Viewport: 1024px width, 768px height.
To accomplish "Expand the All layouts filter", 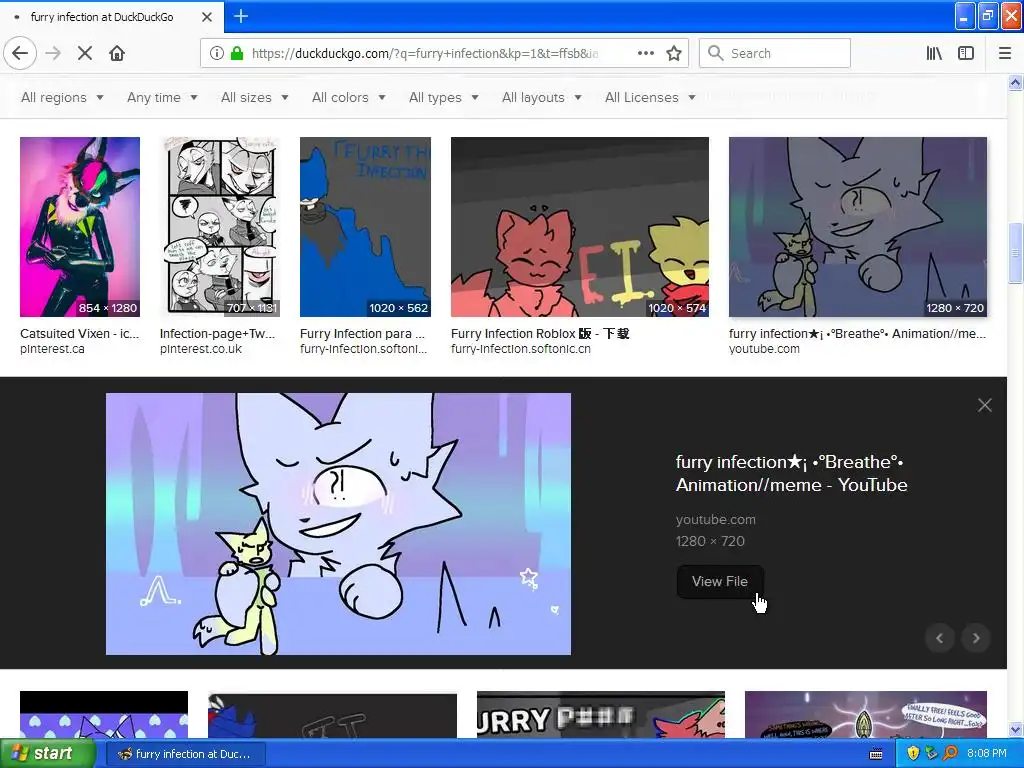I will (x=541, y=97).
